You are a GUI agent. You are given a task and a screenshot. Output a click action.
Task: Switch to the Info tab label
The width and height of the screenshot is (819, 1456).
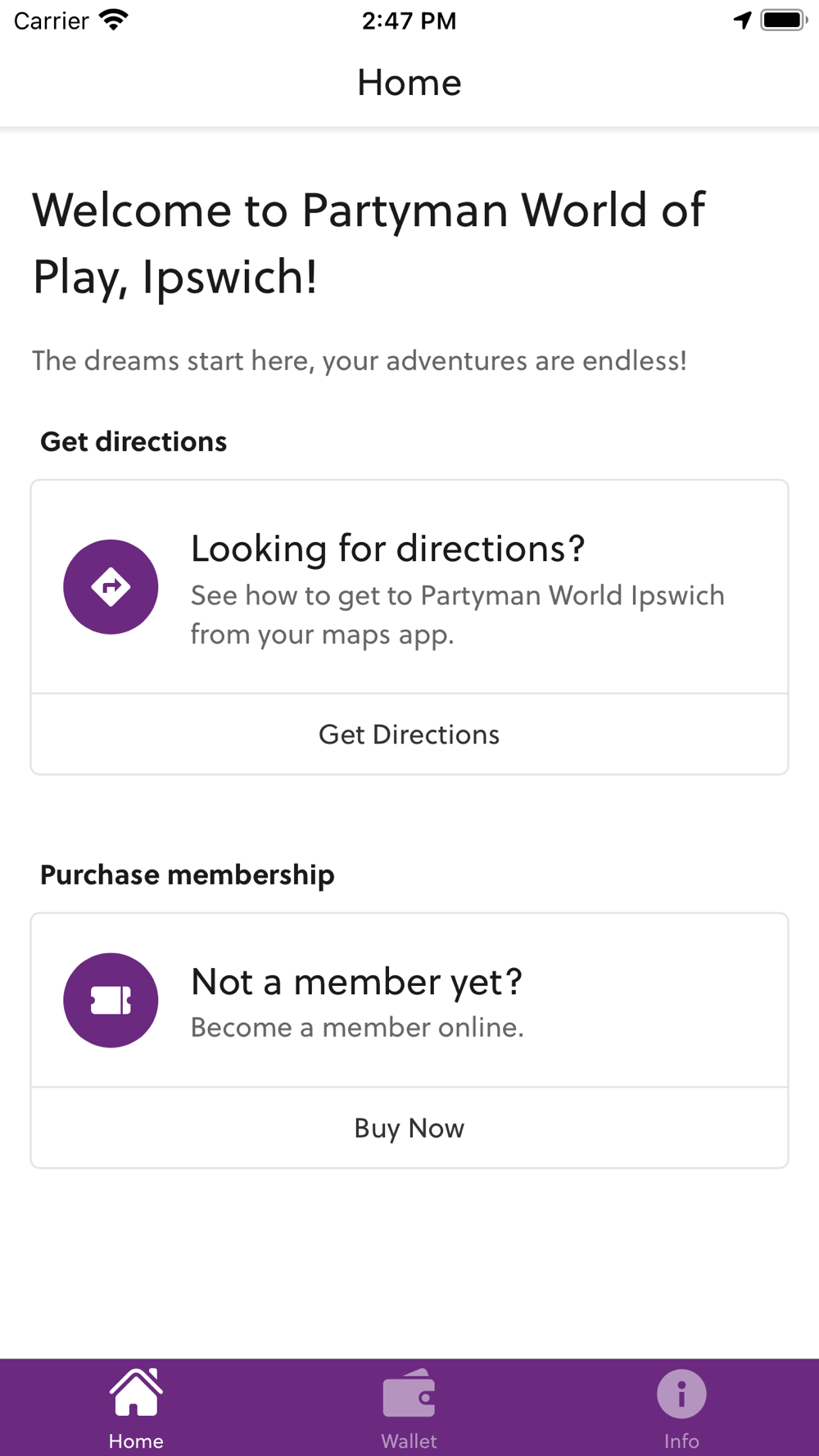pyautogui.click(x=681, y=1440)
